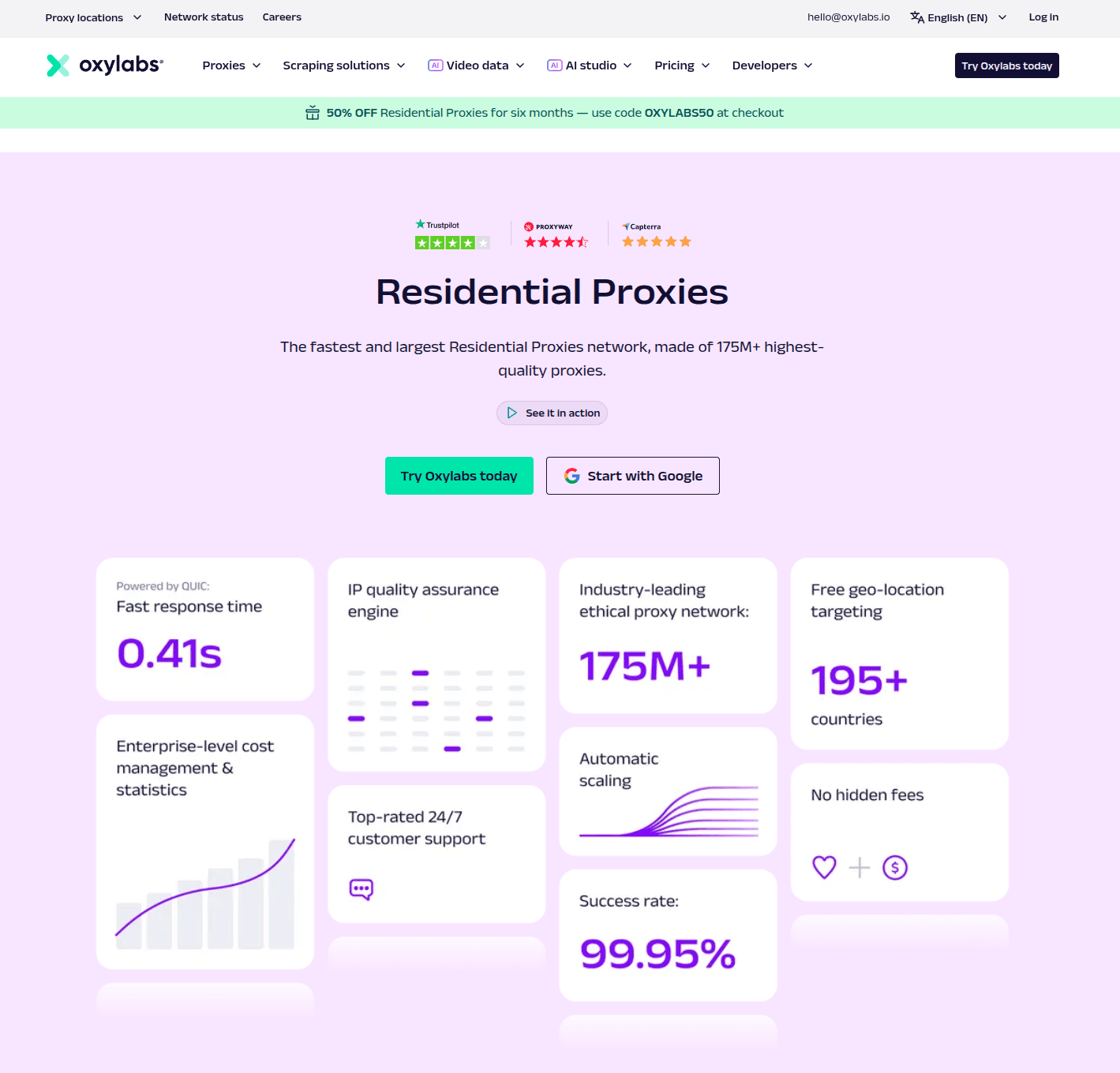The height and width of the screenshot is (1073, 1120).
Task: Open the AI studio menu
Action: (x=590, y=65)
